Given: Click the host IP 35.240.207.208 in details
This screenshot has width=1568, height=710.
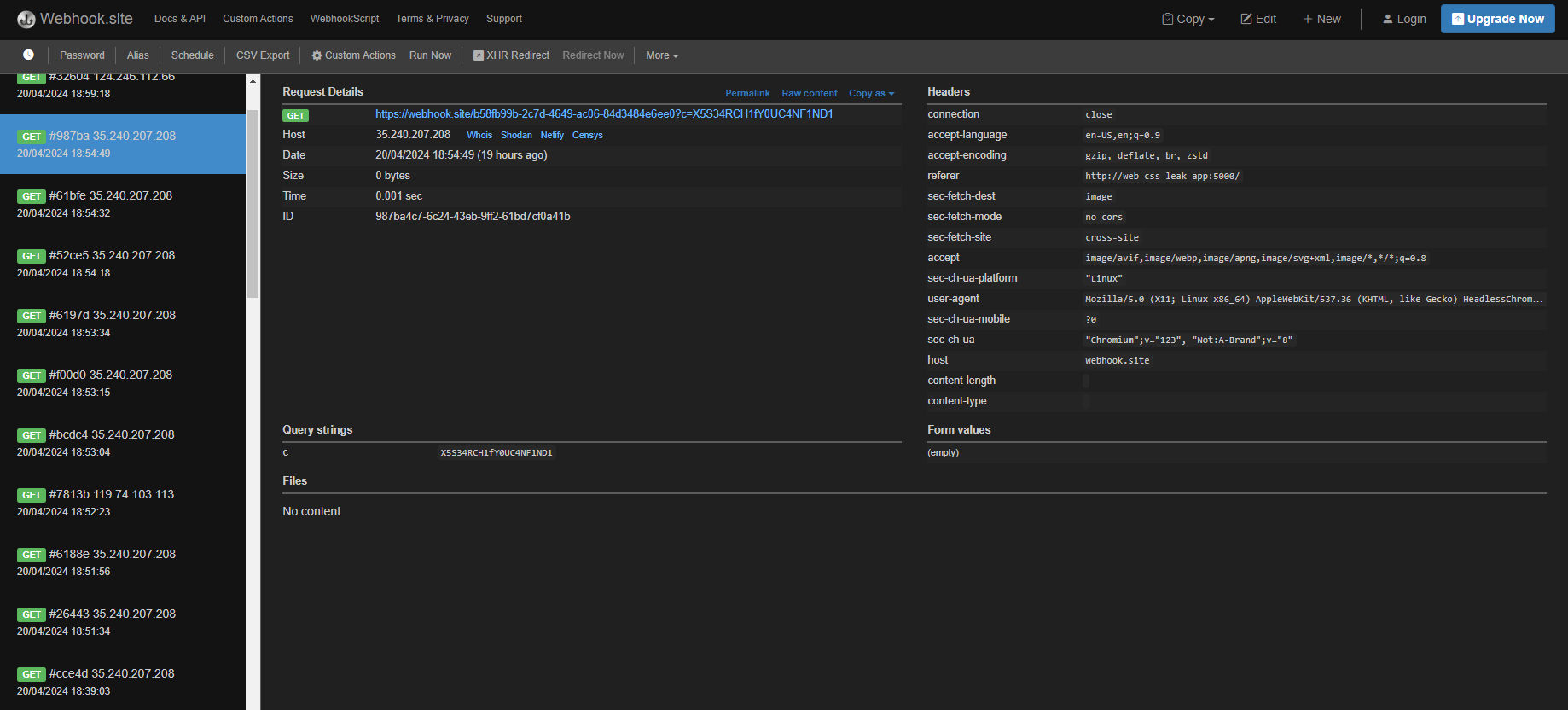Looking at the screenshot, I should pos(413,135).
